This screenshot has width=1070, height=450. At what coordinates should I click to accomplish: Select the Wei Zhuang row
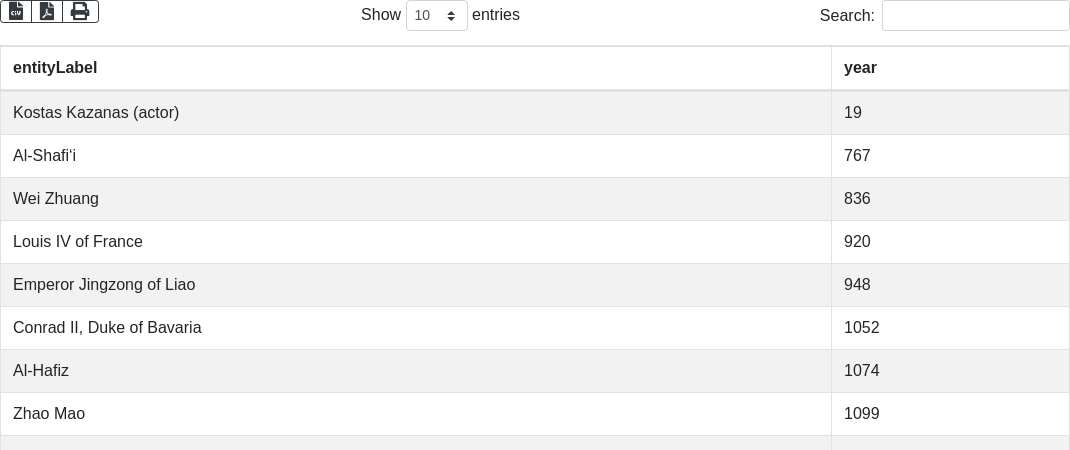56,199
